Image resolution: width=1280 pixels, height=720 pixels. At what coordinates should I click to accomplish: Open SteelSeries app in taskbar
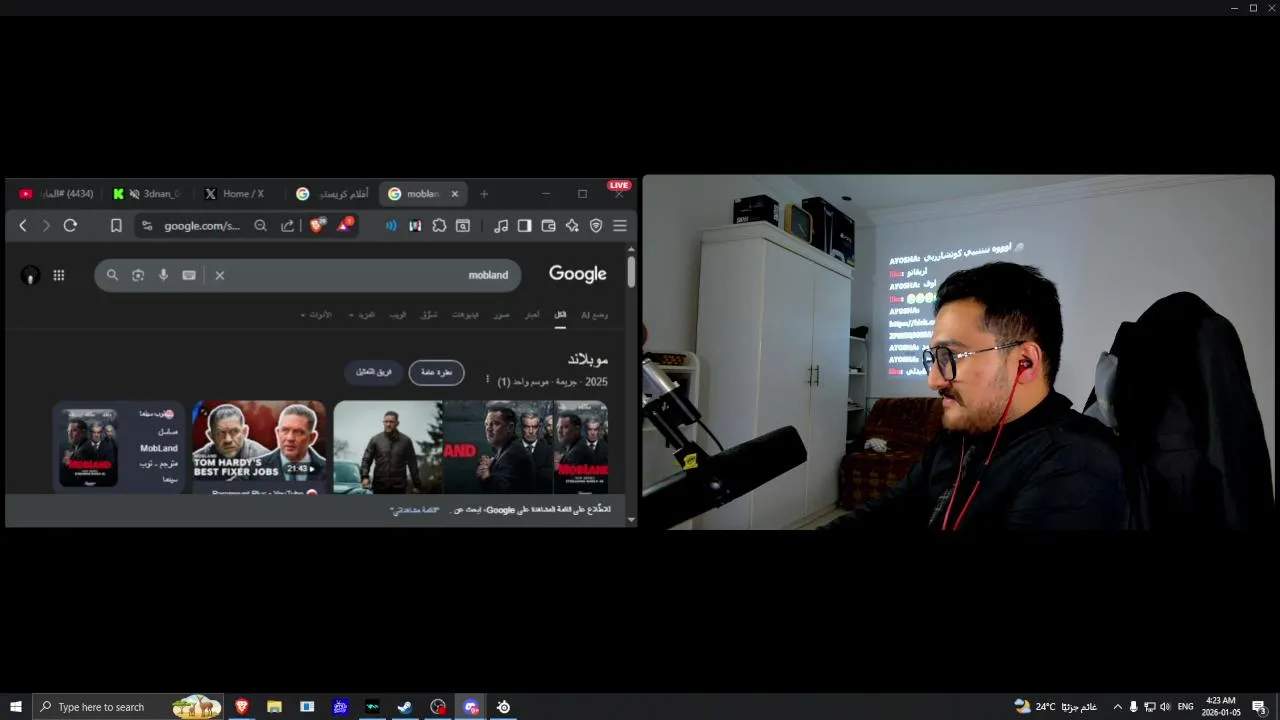[x=504, y=707]
